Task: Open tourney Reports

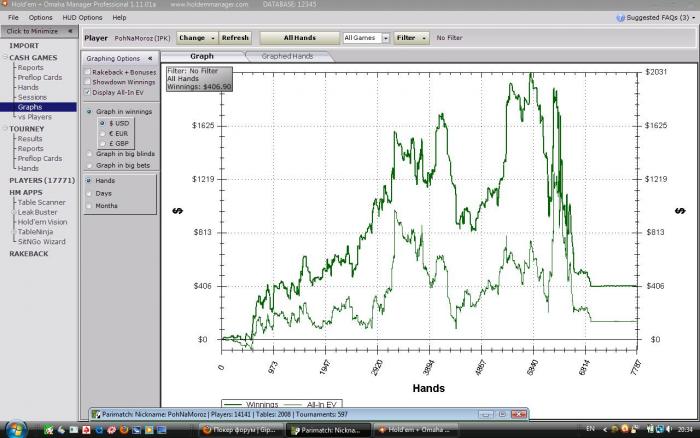Action: pyautogui.click(x=30, y=149)
